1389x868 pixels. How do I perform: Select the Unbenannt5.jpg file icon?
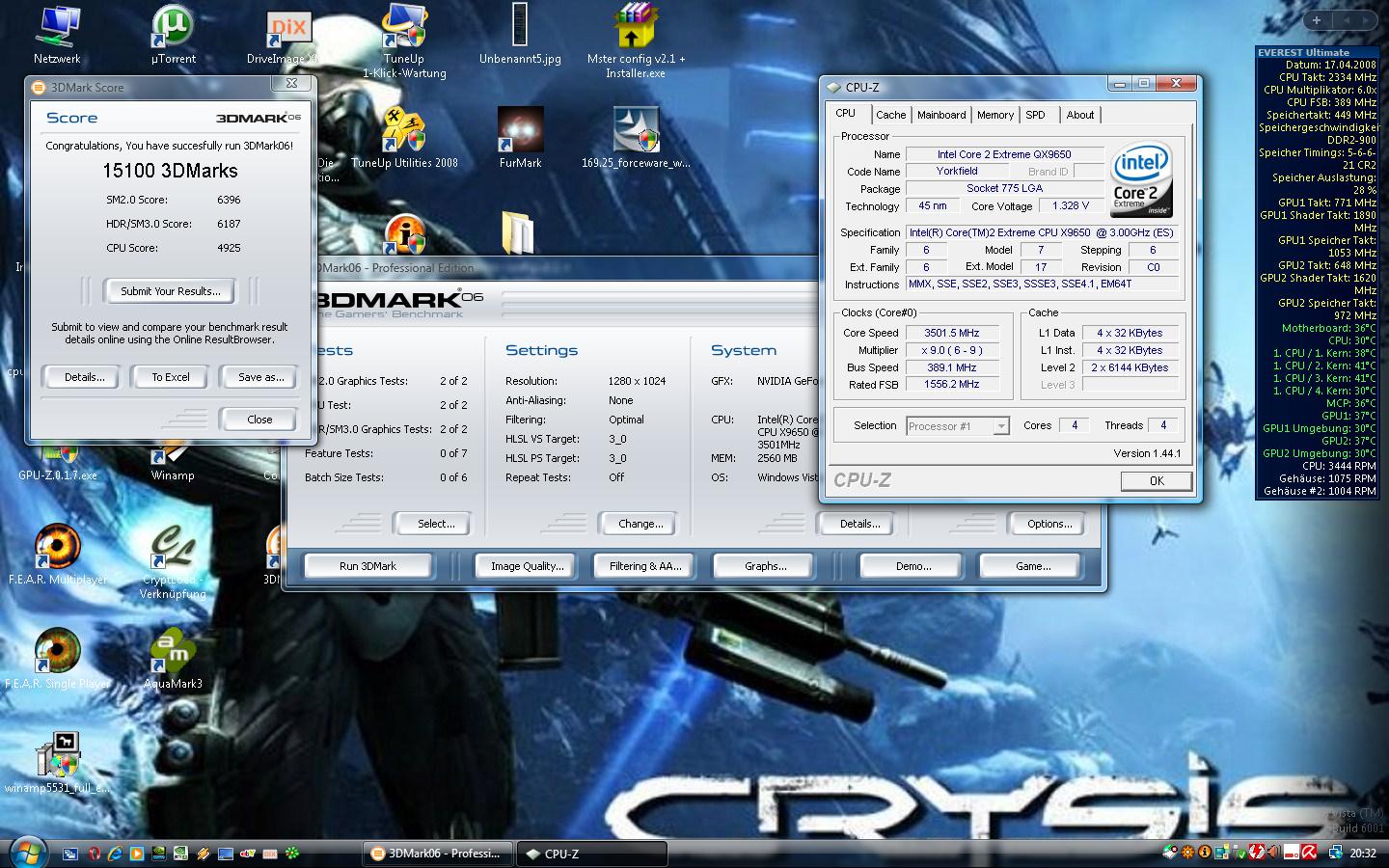tap(520, 34)
